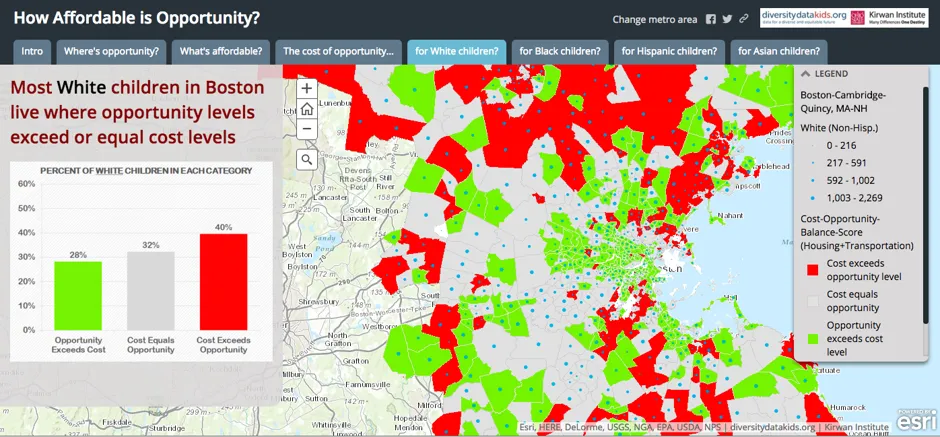Zoom in on the map
The image size is (940, 437).
pyautogui.click(x=307, y=88)
